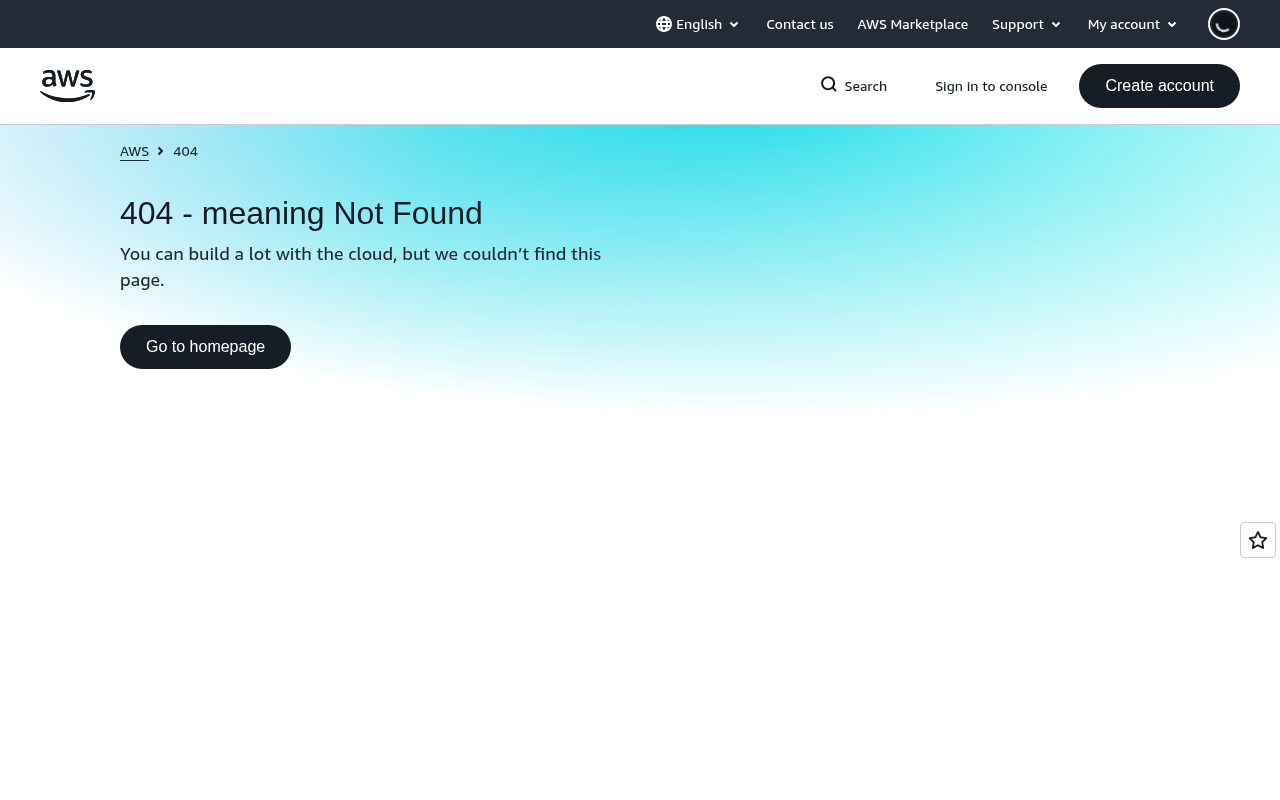Click the 404 breadcrumb text
The height and width of the screenshot is (800, 1280).
(x=185, y=151)
